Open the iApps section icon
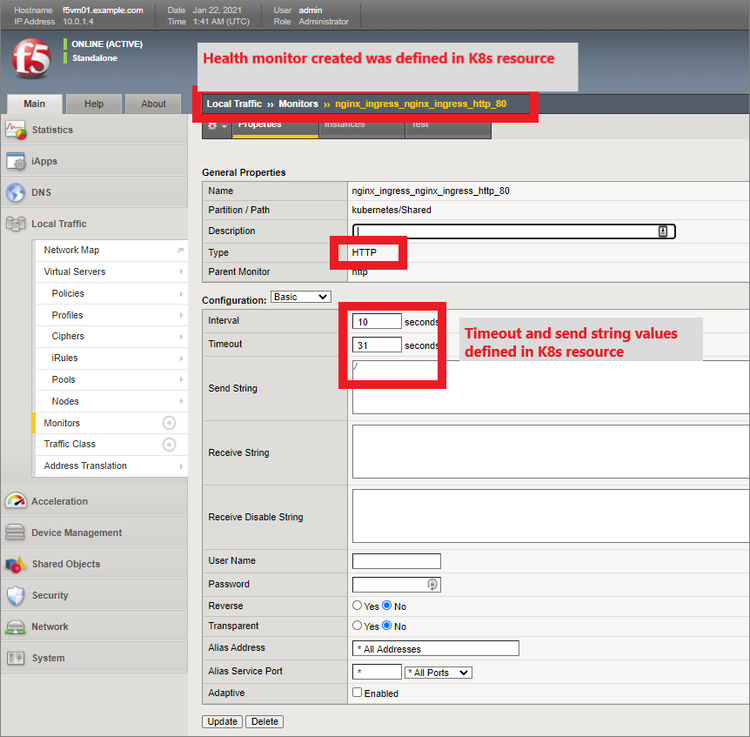 click(15, 161)
